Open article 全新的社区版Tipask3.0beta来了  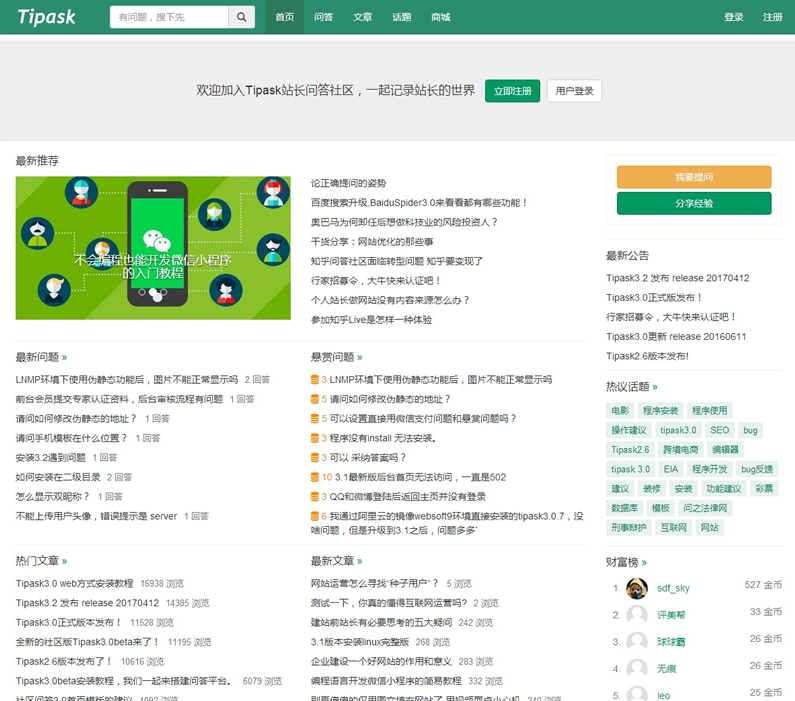click(87, 642)
